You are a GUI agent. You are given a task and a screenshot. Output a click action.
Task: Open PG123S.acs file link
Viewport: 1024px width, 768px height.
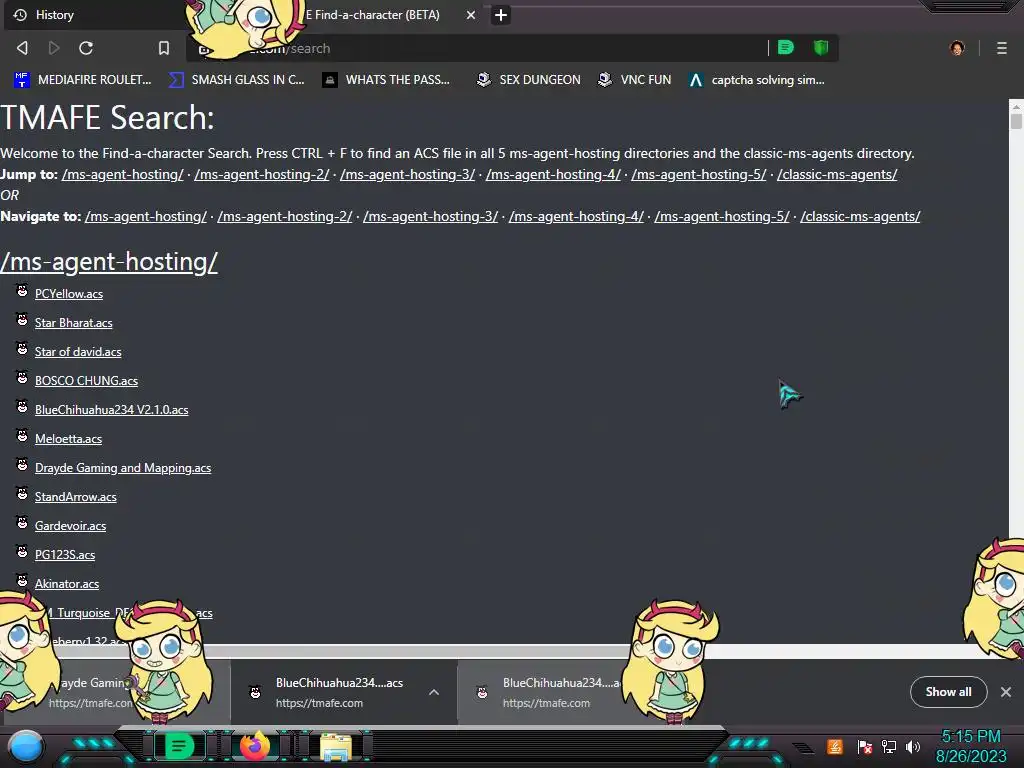65,554
